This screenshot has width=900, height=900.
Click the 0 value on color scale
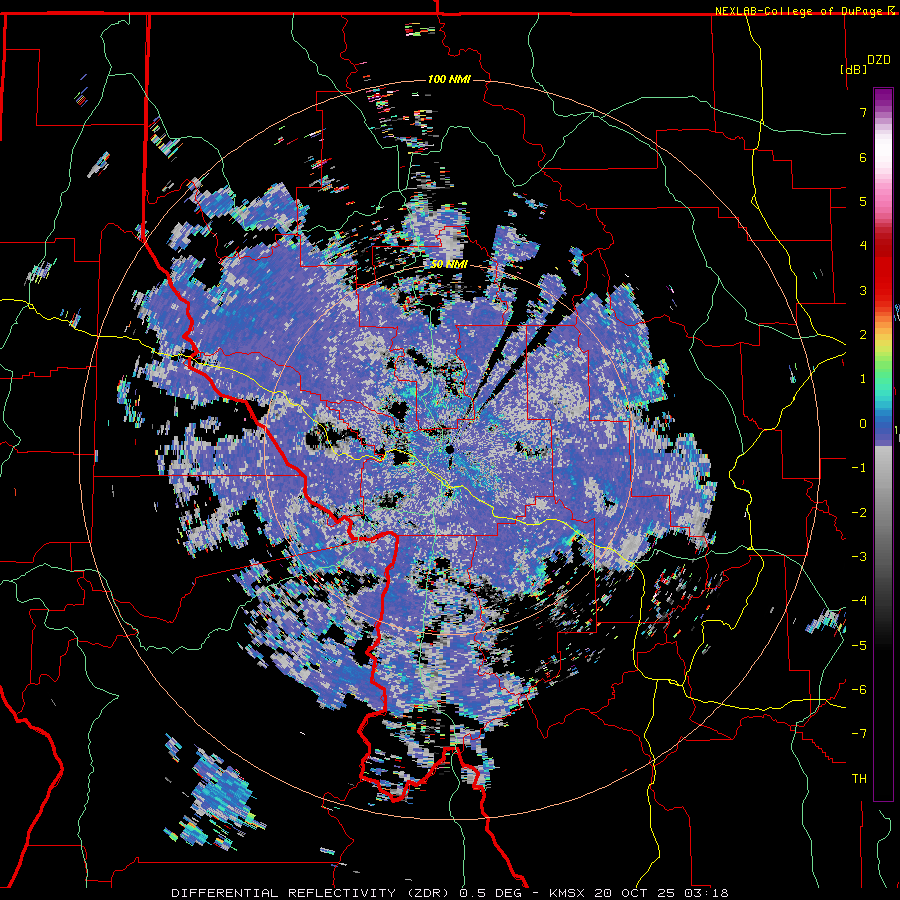click(863, 424)
